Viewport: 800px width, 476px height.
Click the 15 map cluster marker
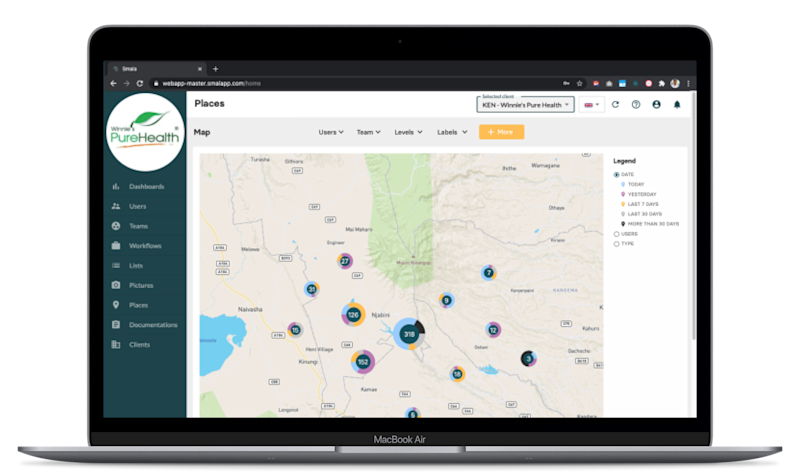[295, 330]
